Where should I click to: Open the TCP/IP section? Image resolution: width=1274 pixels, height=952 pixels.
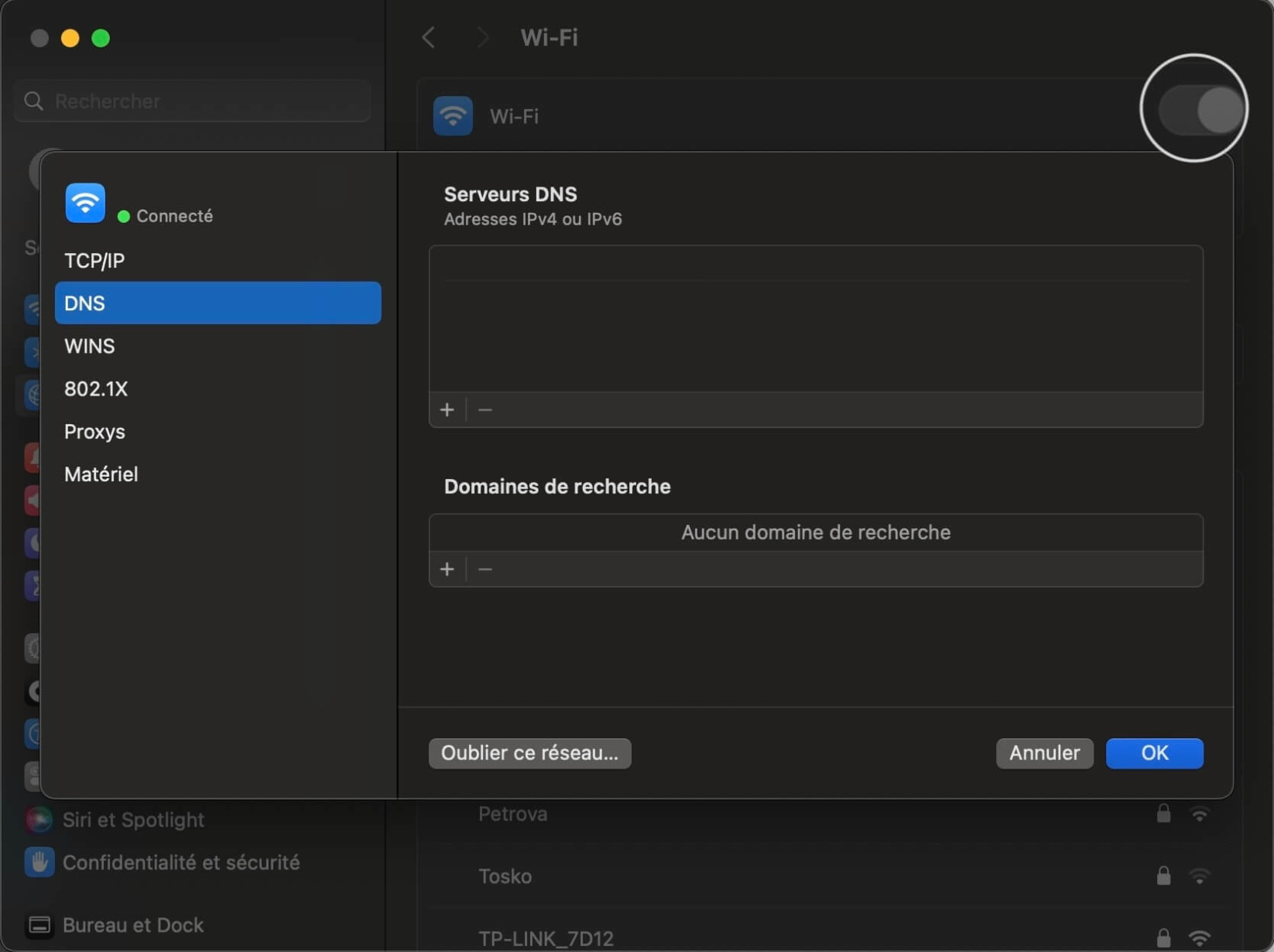(217, 261)
